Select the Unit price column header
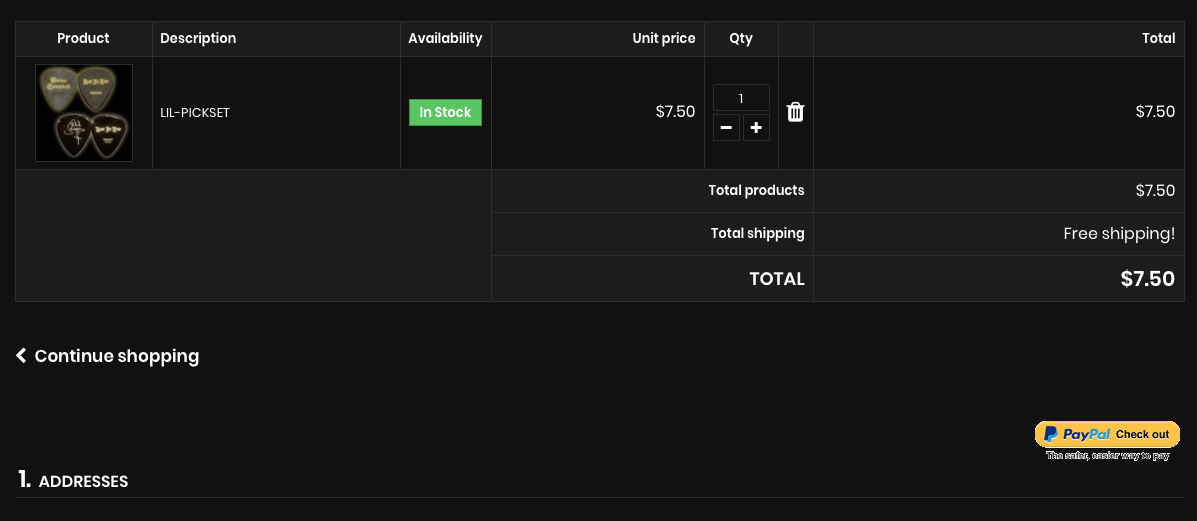This screenshot has width=1197, height=521. tap(664, 38)
